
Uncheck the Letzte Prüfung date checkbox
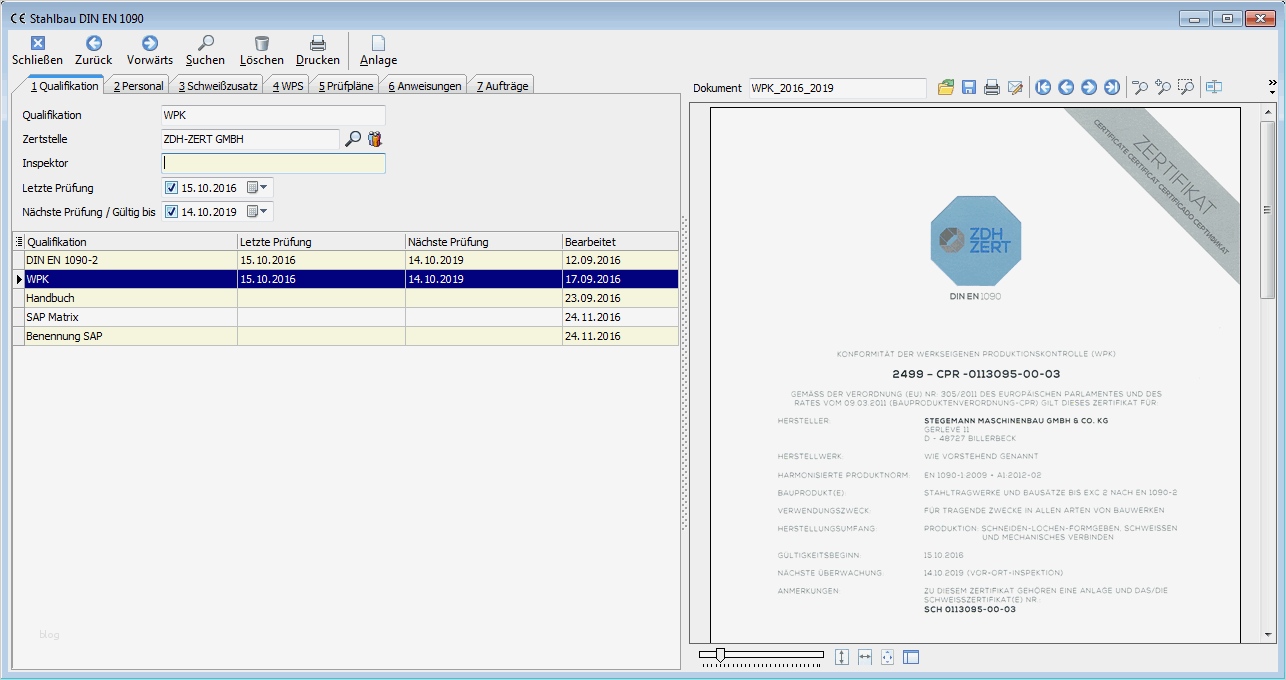(x=171, y=187)
